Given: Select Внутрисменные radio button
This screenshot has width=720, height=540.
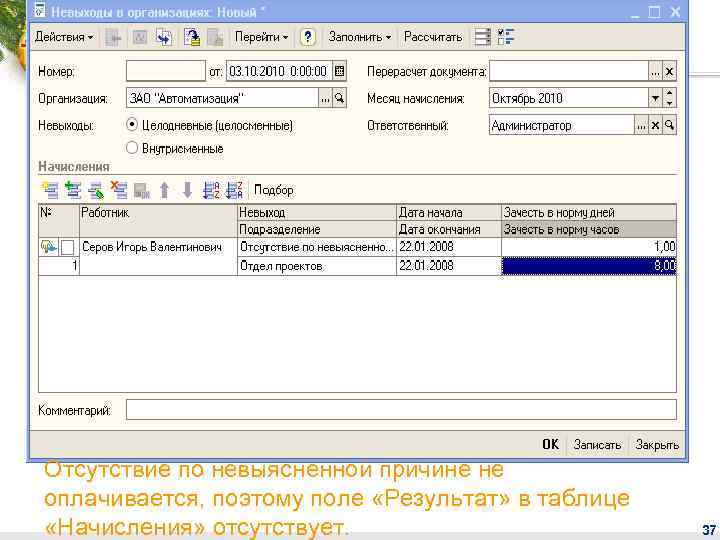Looking at the screenshot, I should pyautogui.click(x=132, y=148).
